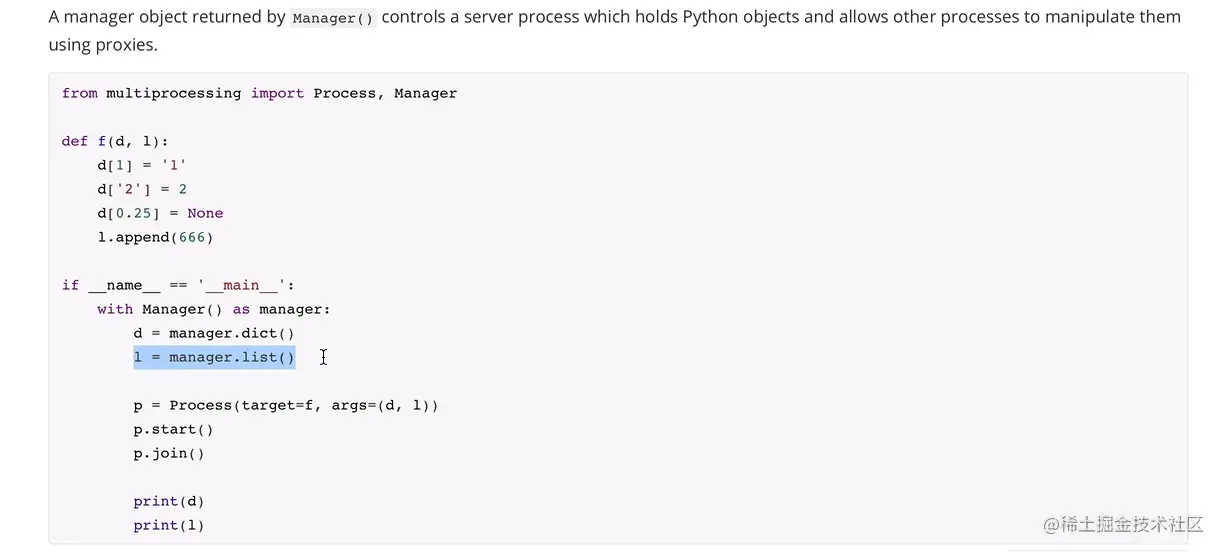This screenshot has width=1221, height=552.
Task: Click the d = manager.dict() line
Action: pos(214,333)
